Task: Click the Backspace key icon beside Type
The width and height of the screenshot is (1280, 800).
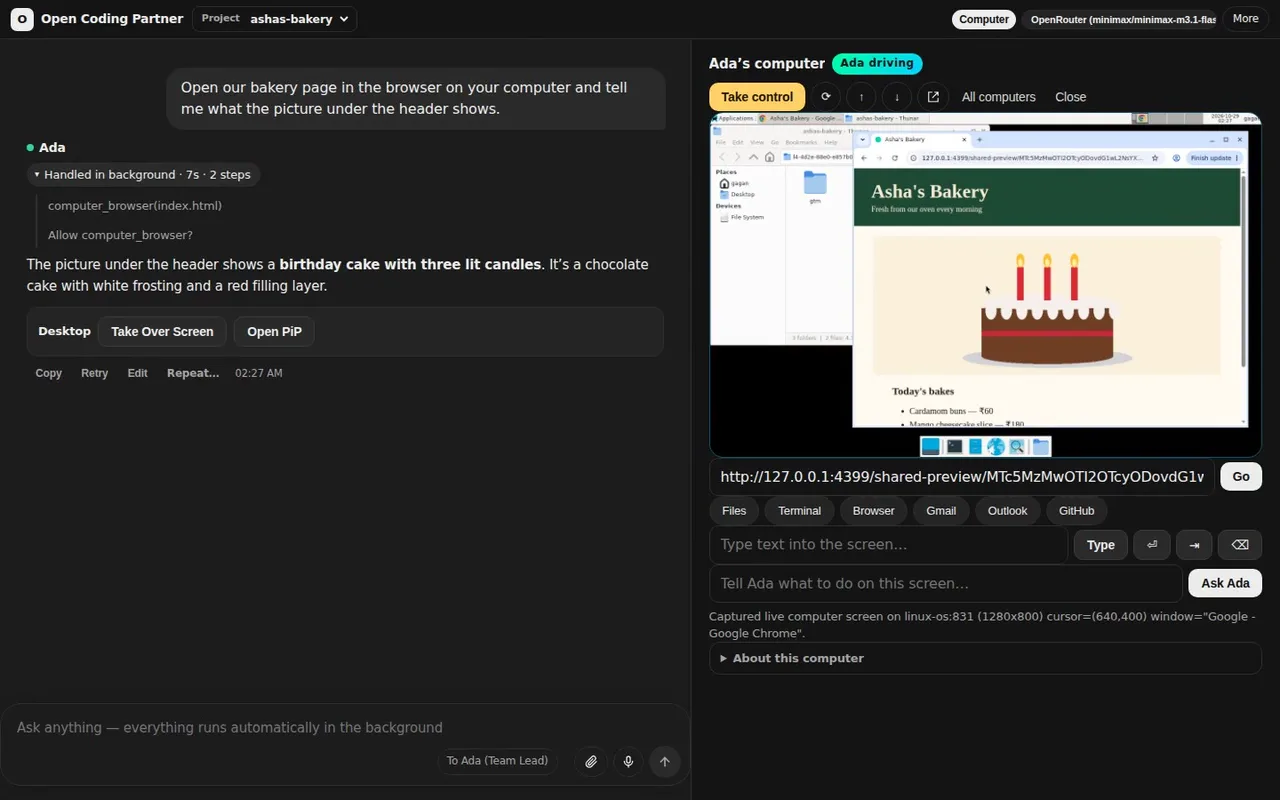Action: [x=1240, y=545]
